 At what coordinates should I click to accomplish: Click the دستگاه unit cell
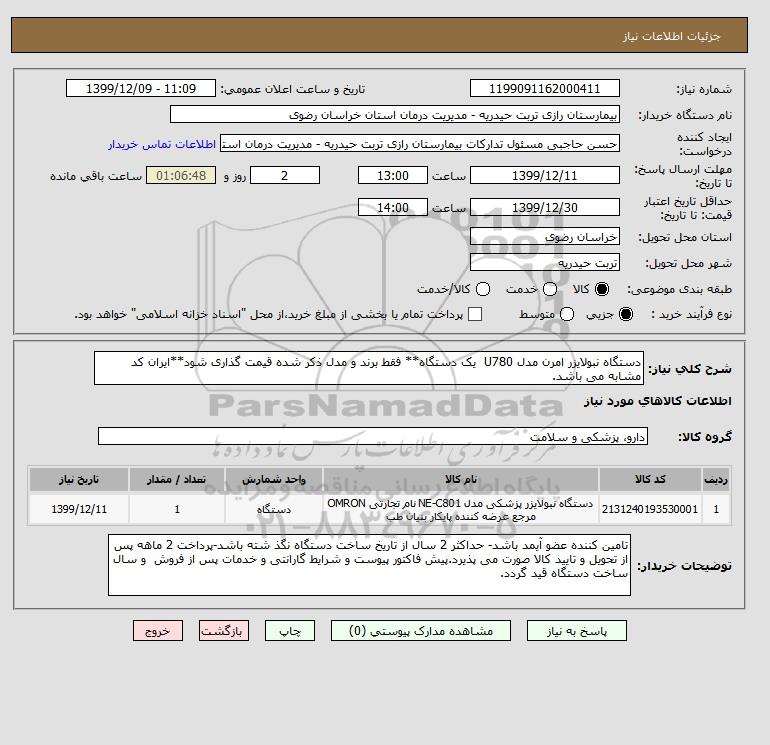point(274,509)
